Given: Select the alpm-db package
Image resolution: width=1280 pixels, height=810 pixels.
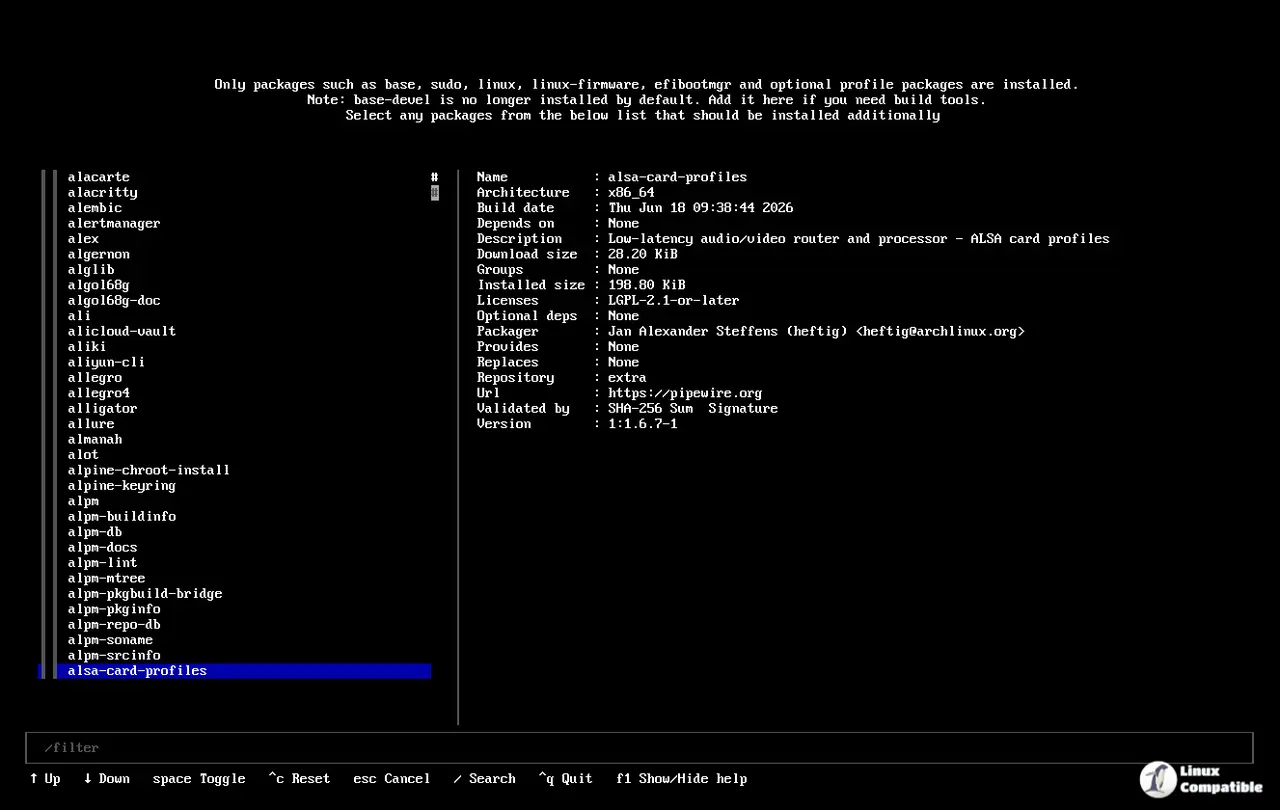Looking at the screenshot, I should [x=94, y=532].
